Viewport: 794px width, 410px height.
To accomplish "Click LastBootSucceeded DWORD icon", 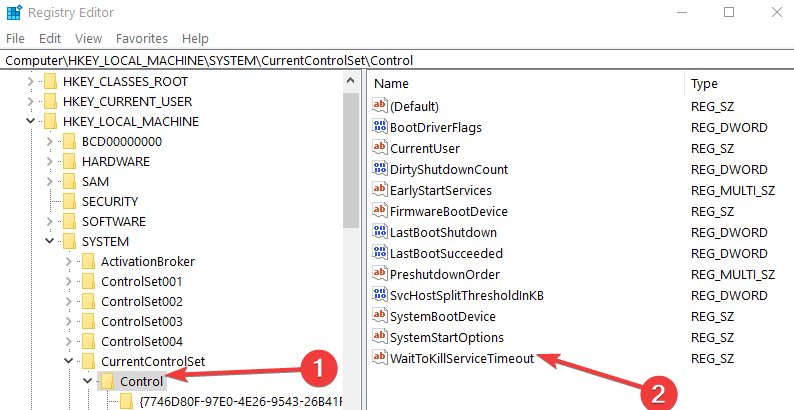I will [380, 253].
